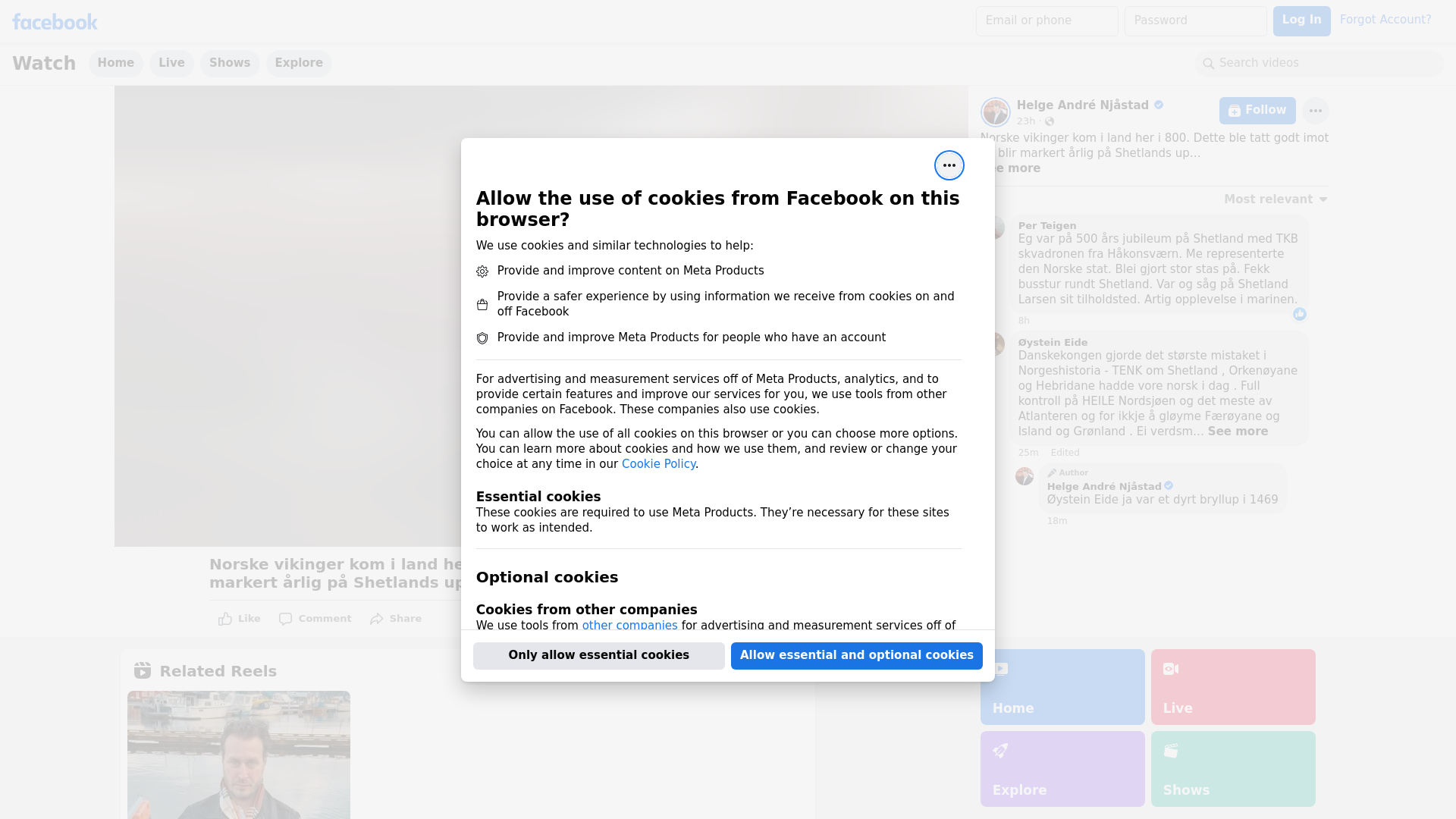Click the Edited label under Øystein's comment
The image size is (1456, 819).
tap(1065, 453)
